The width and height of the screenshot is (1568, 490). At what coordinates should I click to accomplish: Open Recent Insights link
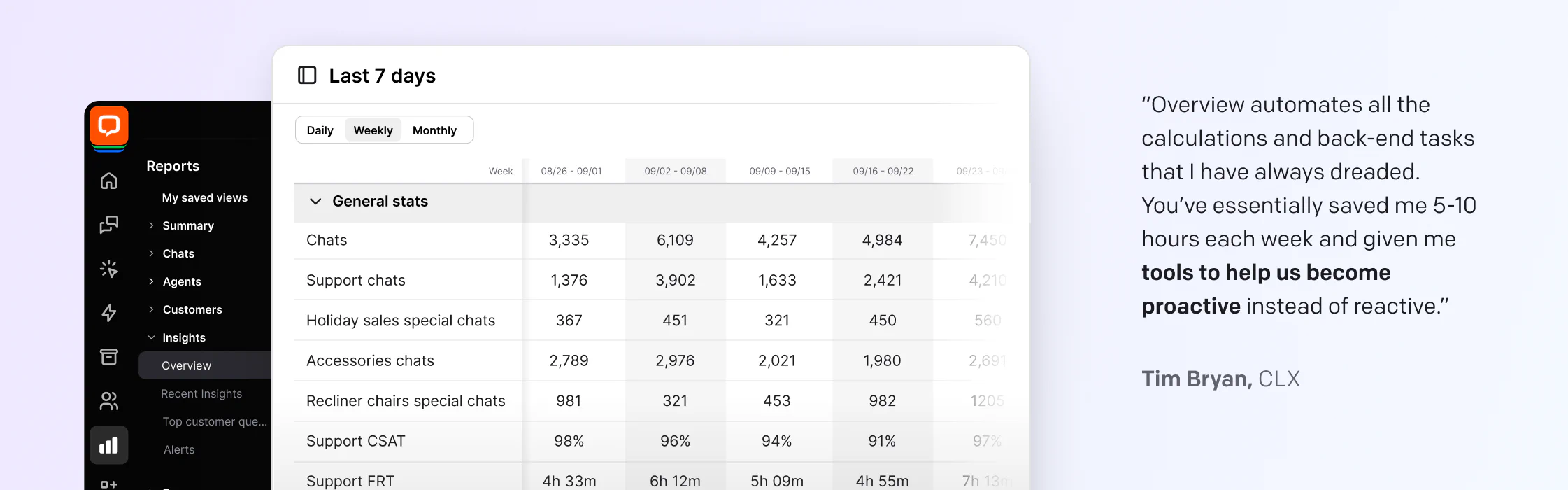(201, 393)
